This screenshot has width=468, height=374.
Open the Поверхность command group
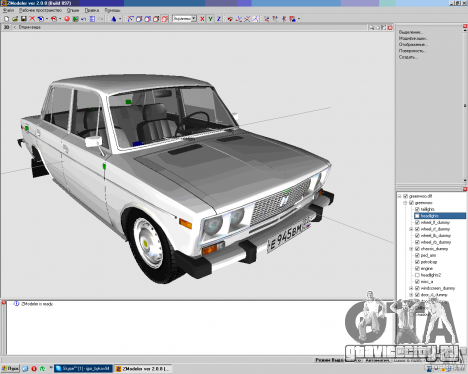tap(412, 51)
